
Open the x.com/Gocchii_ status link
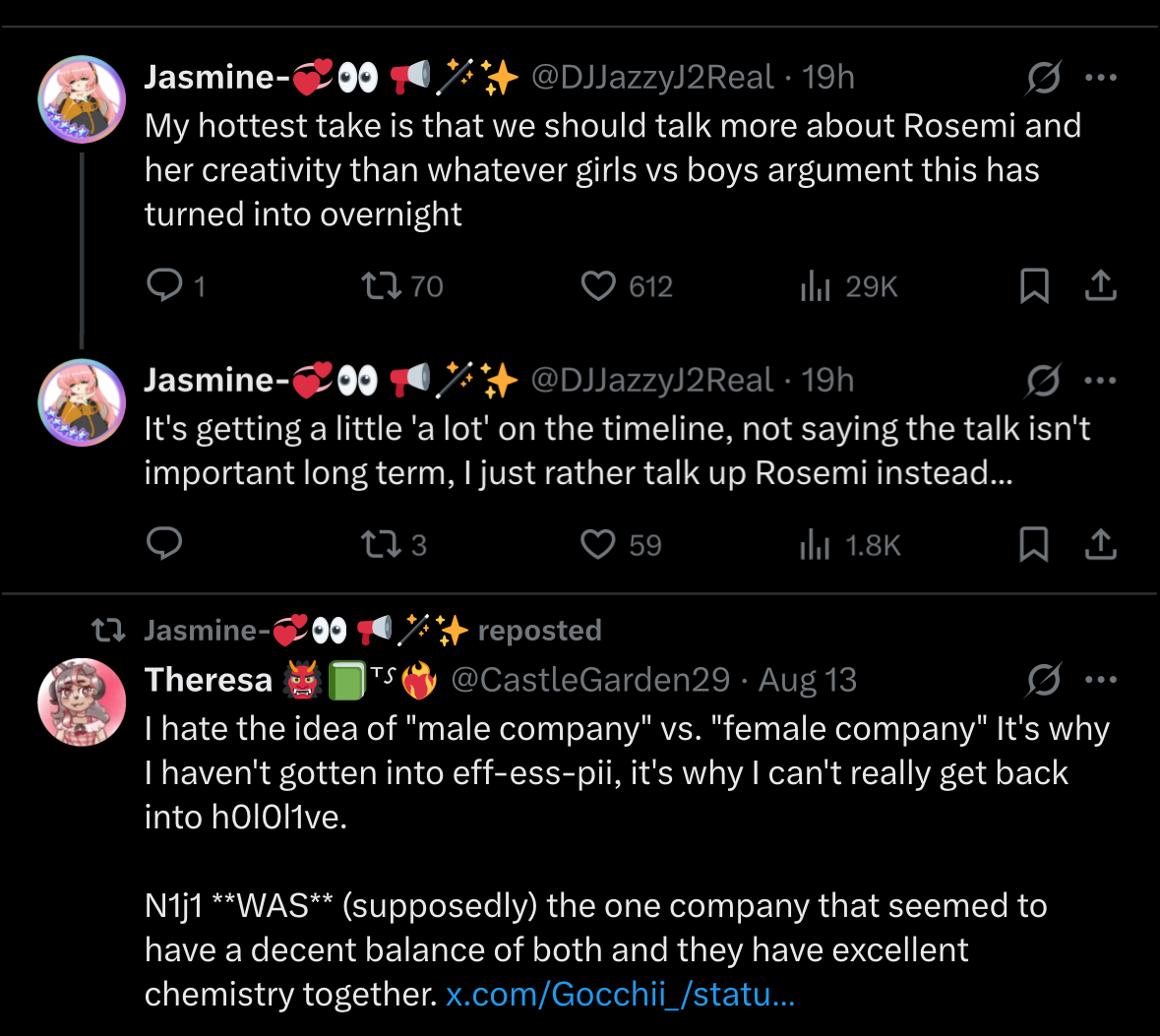(x=620, y=995)
